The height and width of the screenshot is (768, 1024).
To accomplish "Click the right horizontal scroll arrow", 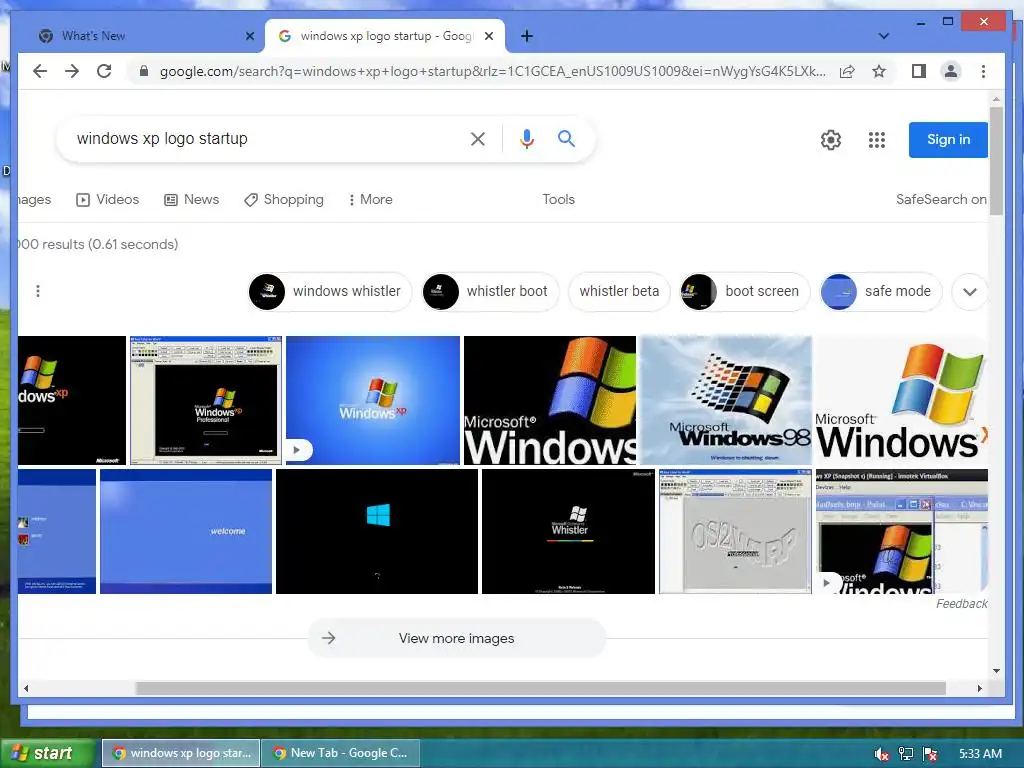I will (x=979, y=688).
